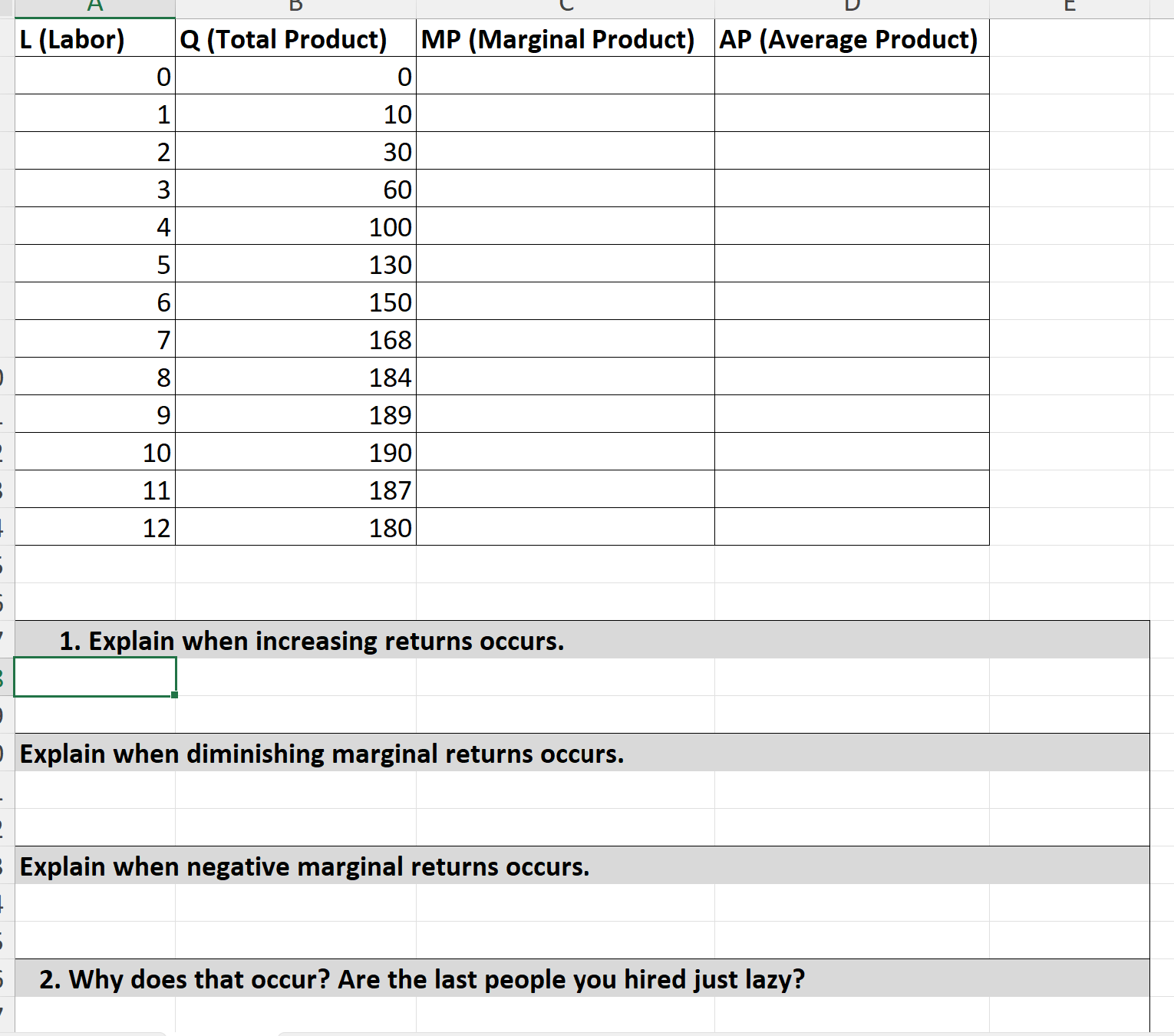Viewport: 1174px width, 1036px height.
Task: Select the cell showing labor value 12
Action: point(94,527)
